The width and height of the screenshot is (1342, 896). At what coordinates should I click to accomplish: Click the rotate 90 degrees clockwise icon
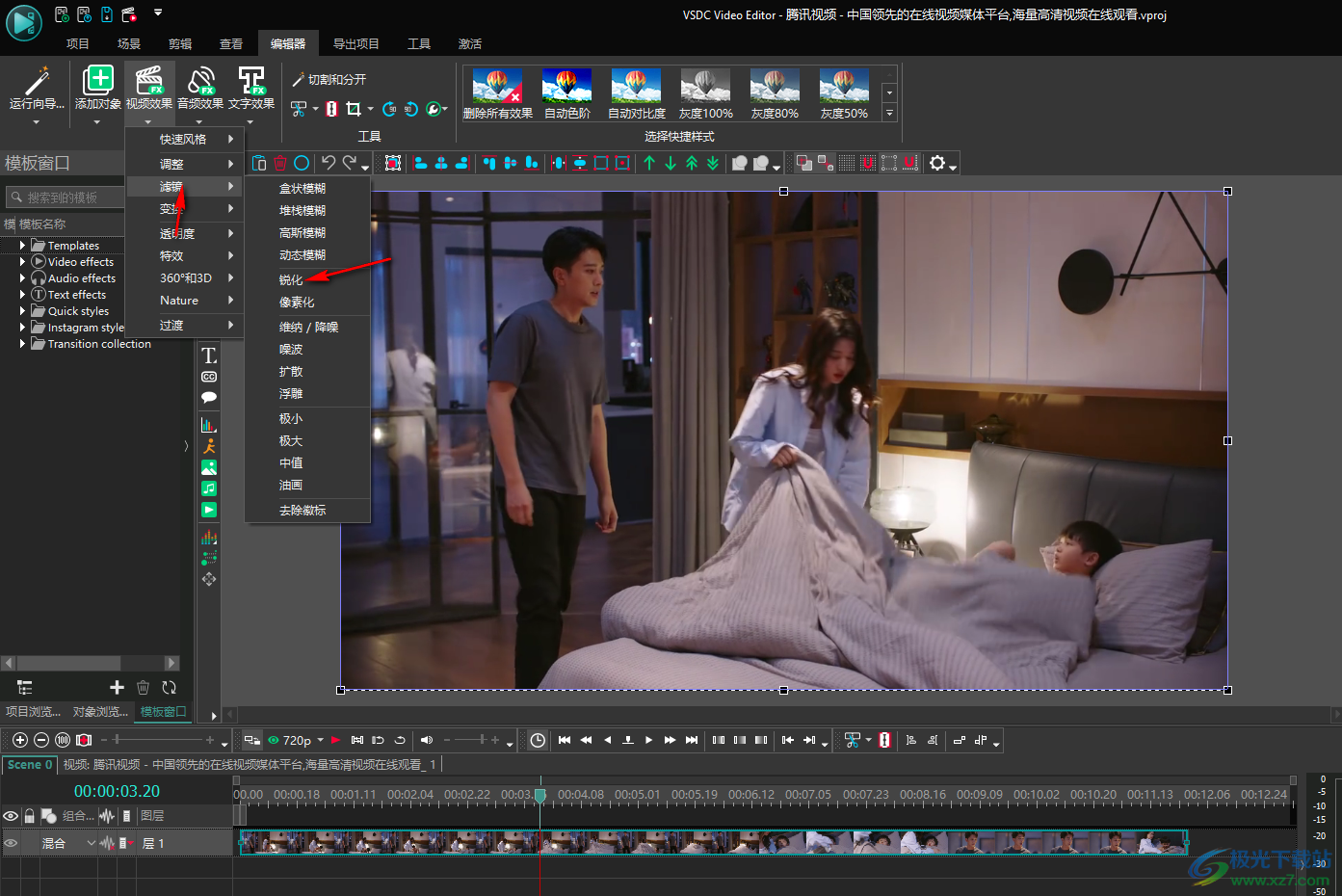pyautogui.click(x=390, y=109)
